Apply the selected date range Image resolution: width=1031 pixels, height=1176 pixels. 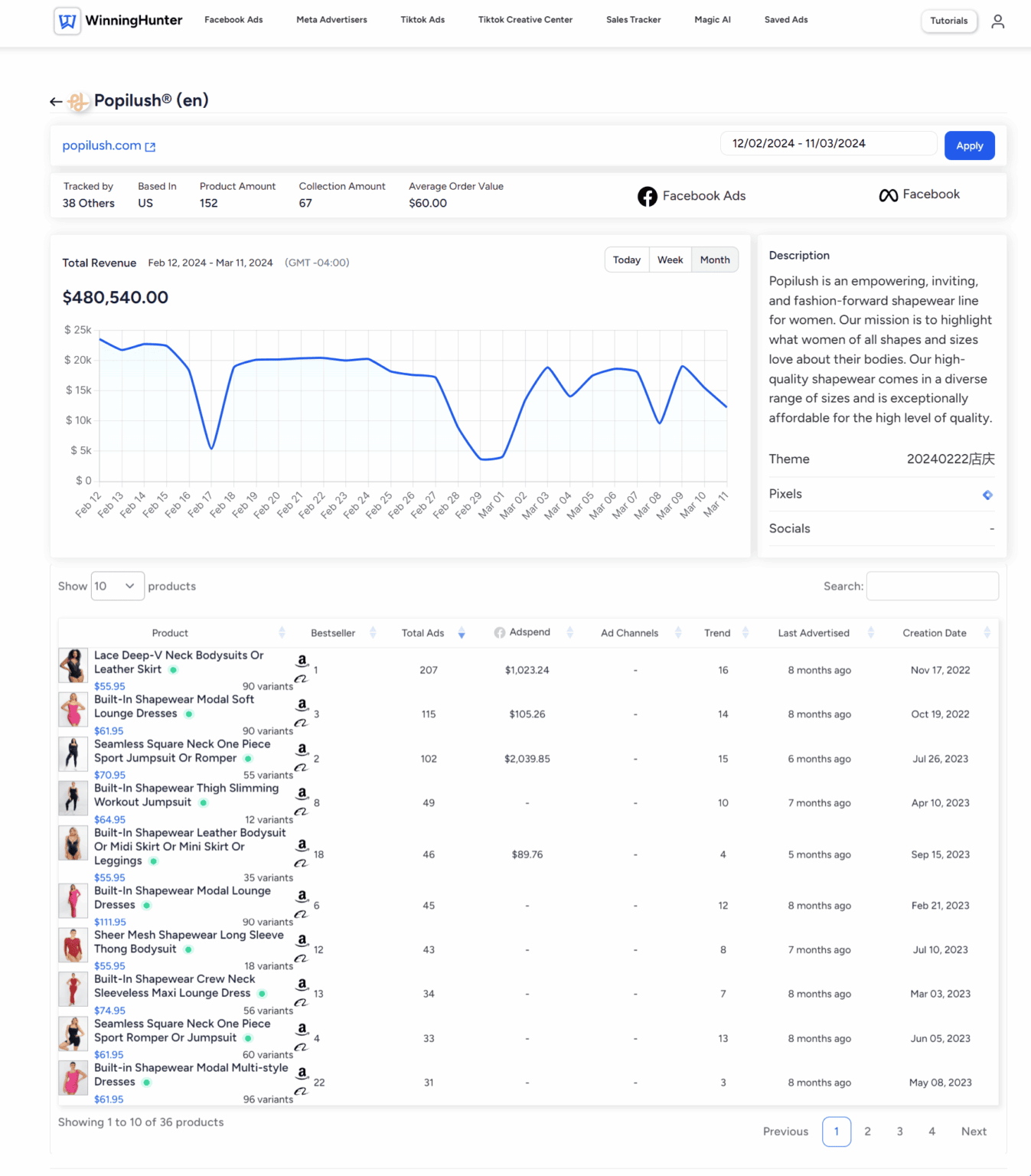[x=970, y=145]
